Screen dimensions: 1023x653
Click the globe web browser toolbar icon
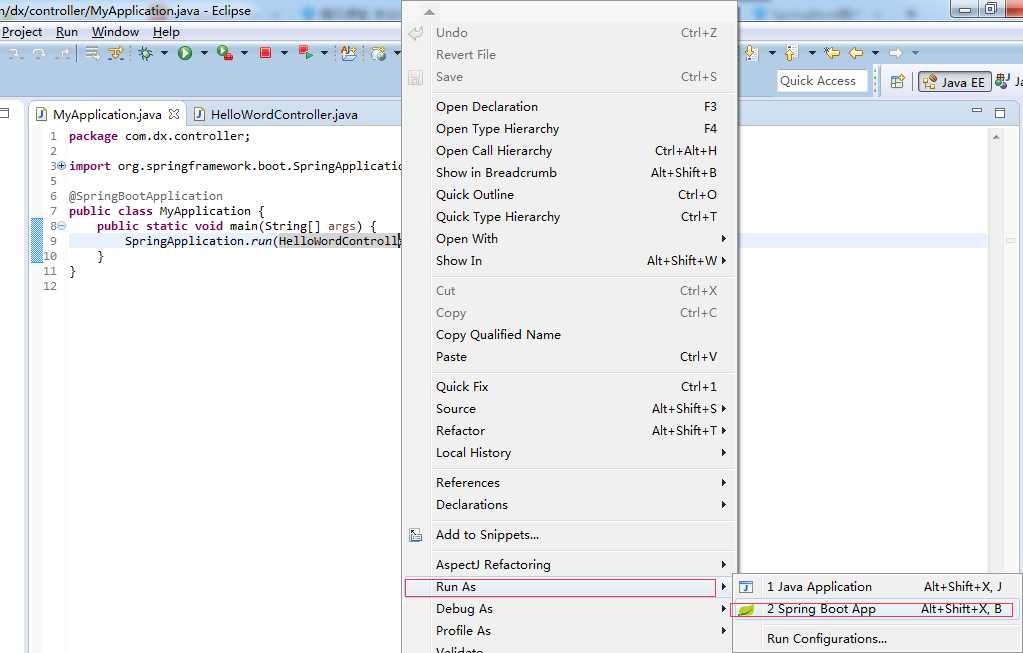(x=378, y=53)
